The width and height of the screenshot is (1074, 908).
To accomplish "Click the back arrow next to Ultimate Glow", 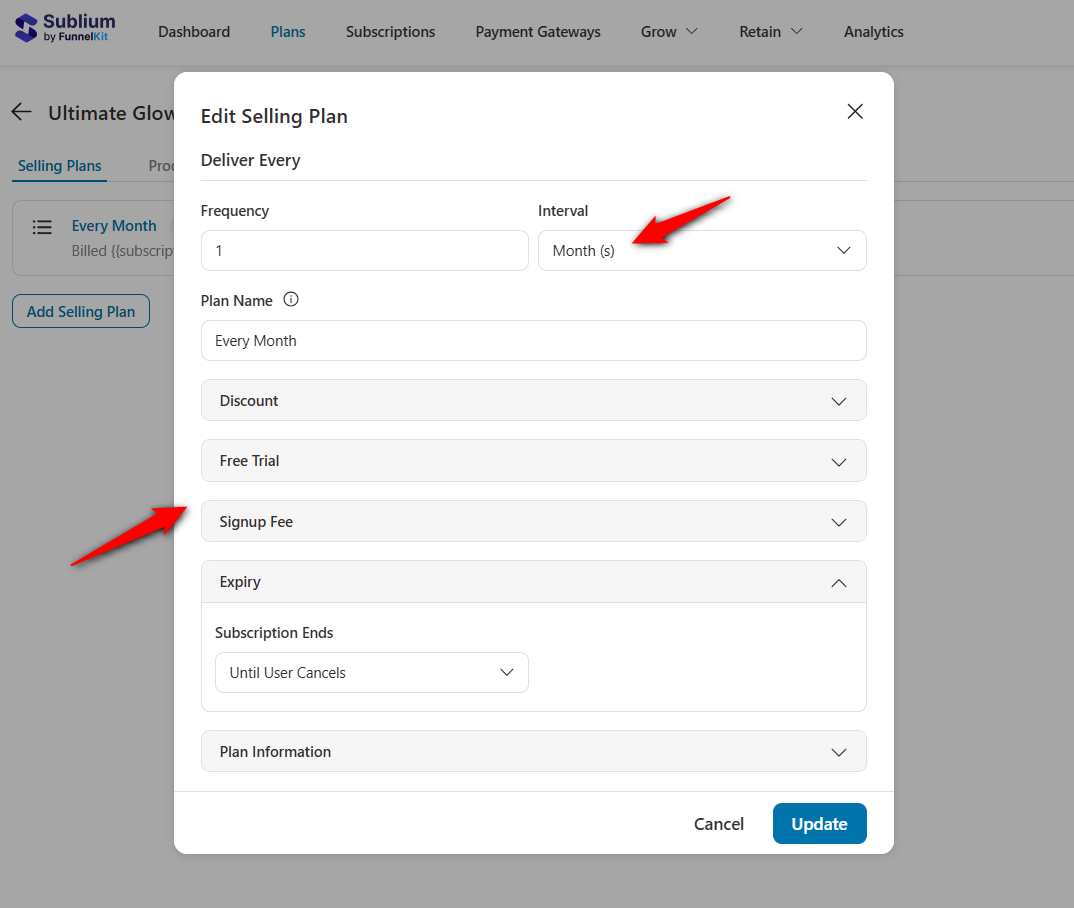I will (x=21, y=112).
